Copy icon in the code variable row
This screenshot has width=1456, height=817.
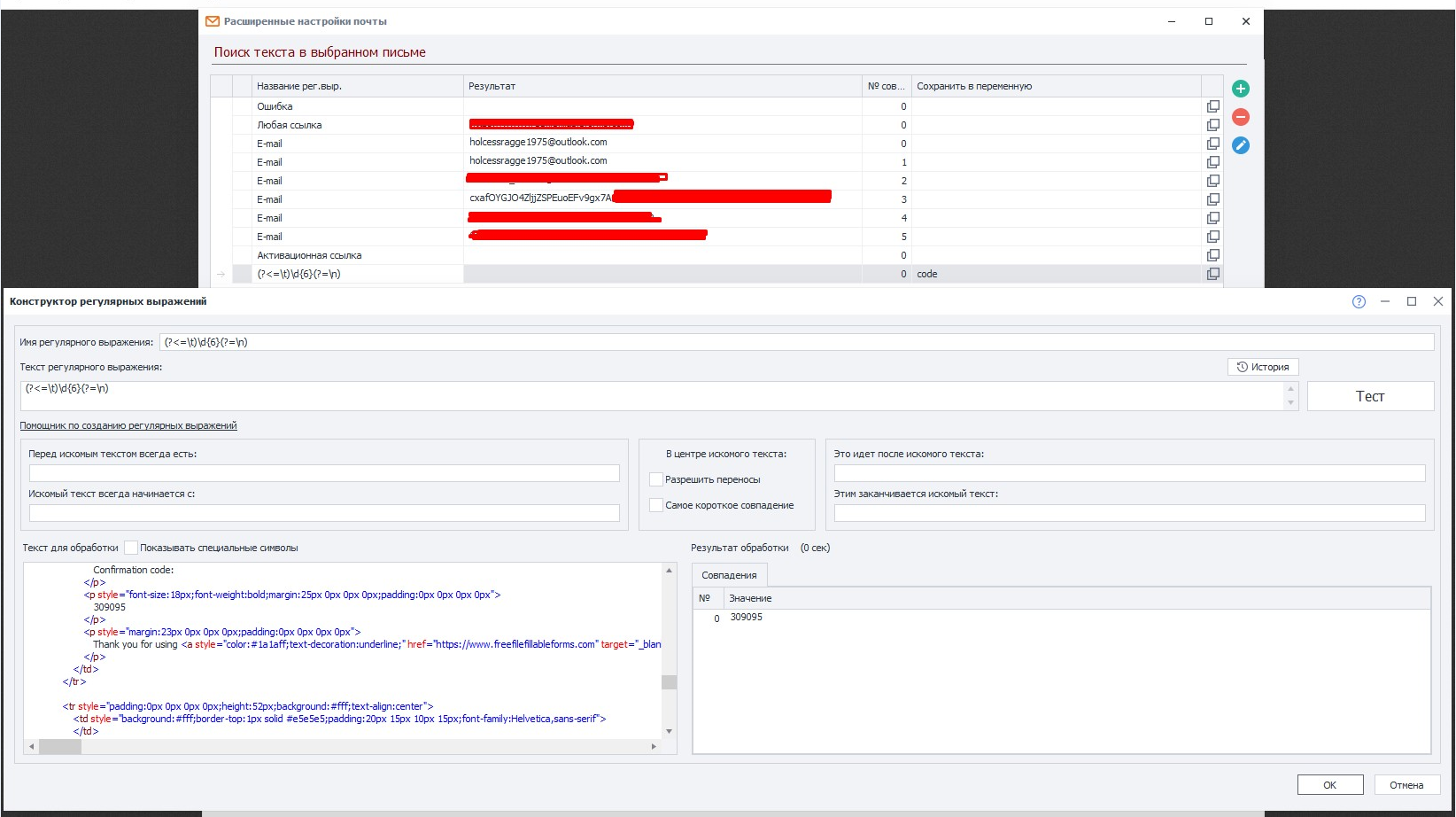[1213, 274]
